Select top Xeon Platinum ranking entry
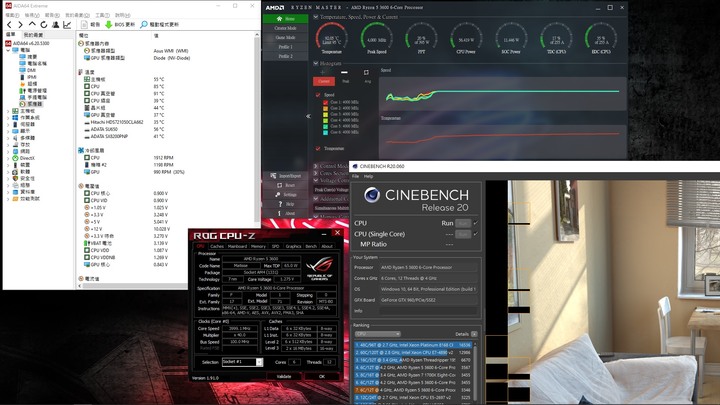720x405 pixels. 413,345
